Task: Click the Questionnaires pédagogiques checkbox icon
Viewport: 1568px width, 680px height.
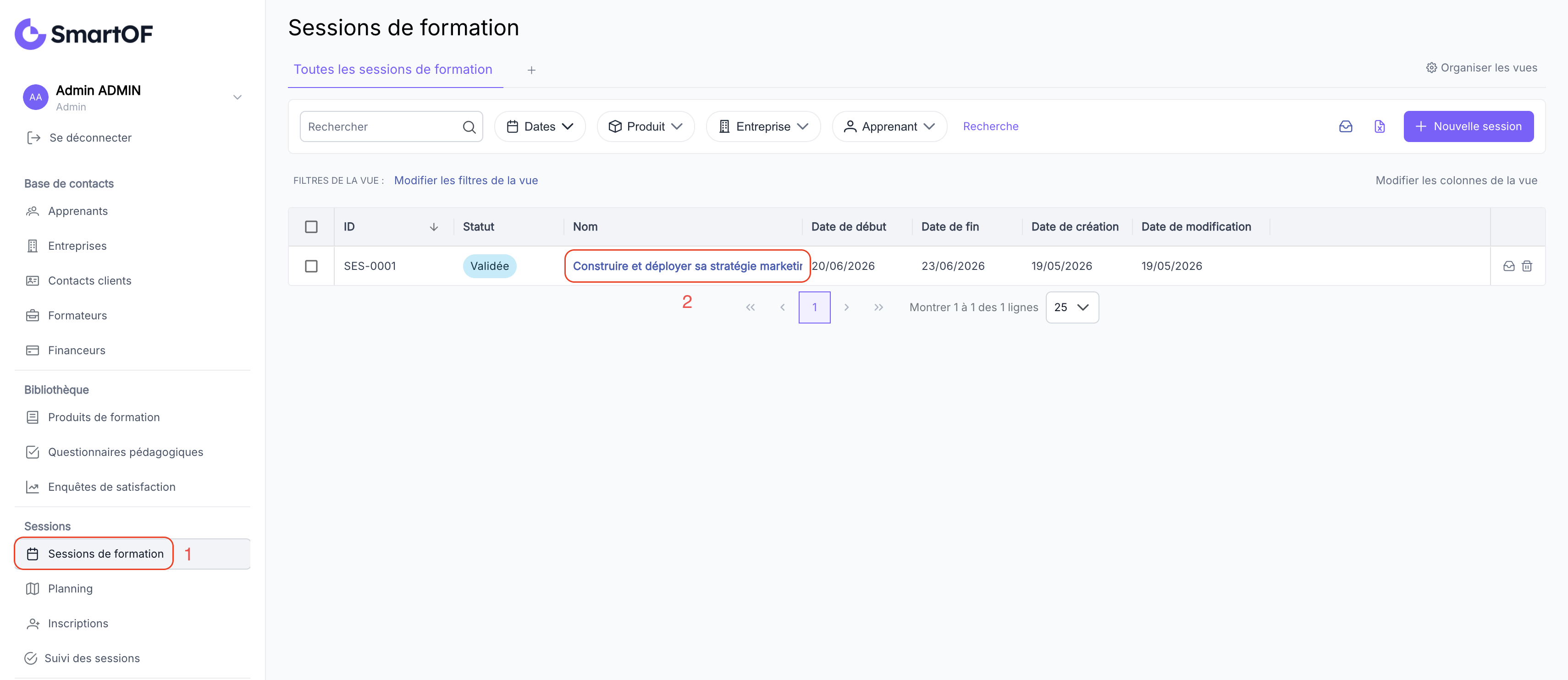Action: coord(33,452)
